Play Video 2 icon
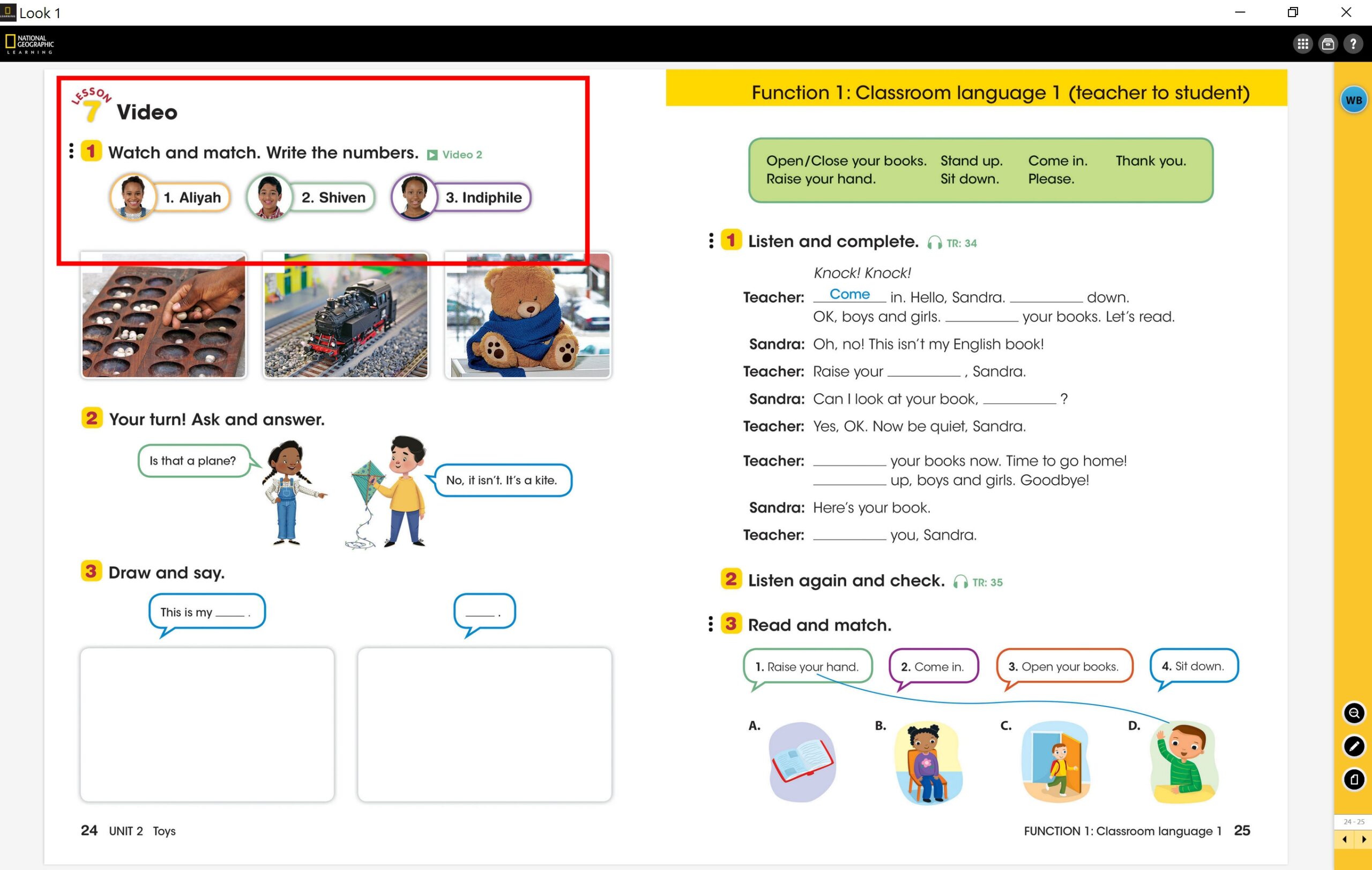1372x870 pixels. point(433,155)
